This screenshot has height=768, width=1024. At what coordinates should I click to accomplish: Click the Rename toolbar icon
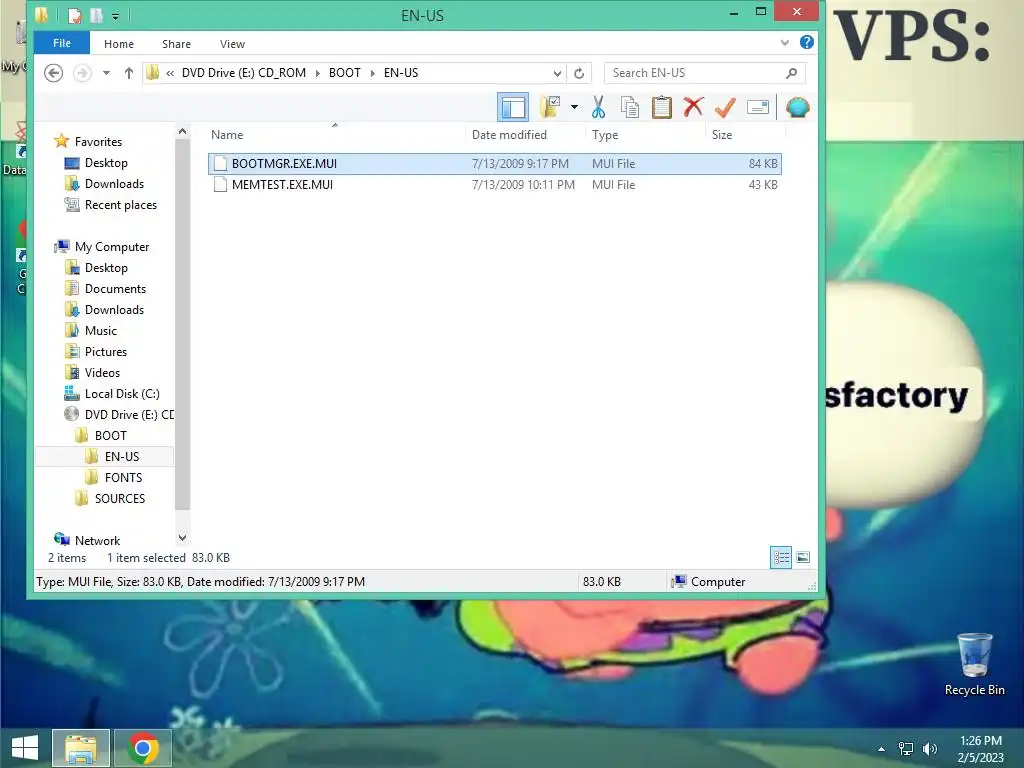click(758, 107)
